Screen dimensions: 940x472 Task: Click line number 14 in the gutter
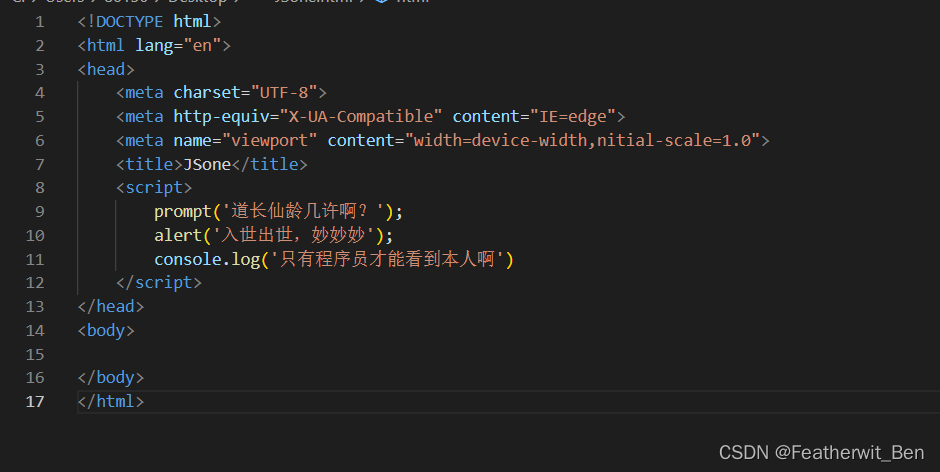click(x=35, y=330)
